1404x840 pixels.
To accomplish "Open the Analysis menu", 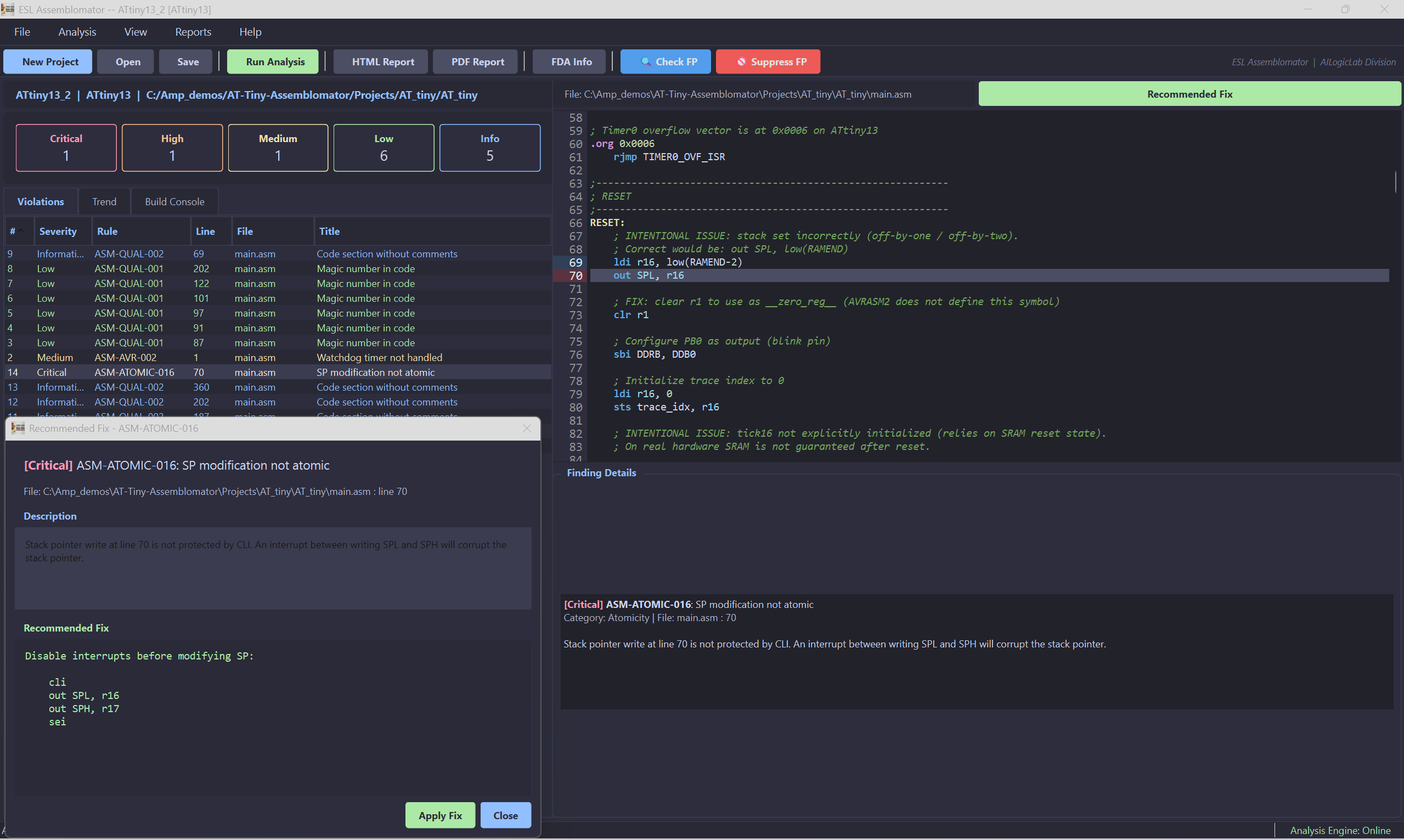I will click(x=77, y=32).
